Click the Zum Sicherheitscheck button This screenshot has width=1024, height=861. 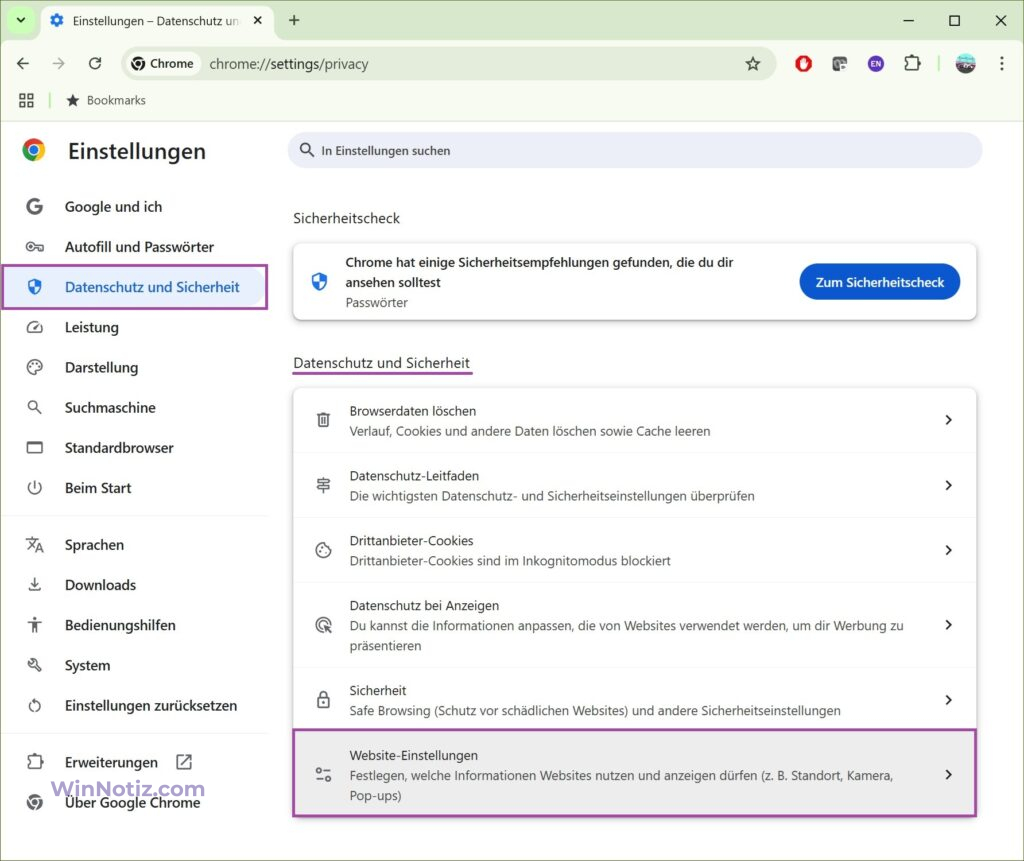[x=879, y=281]
